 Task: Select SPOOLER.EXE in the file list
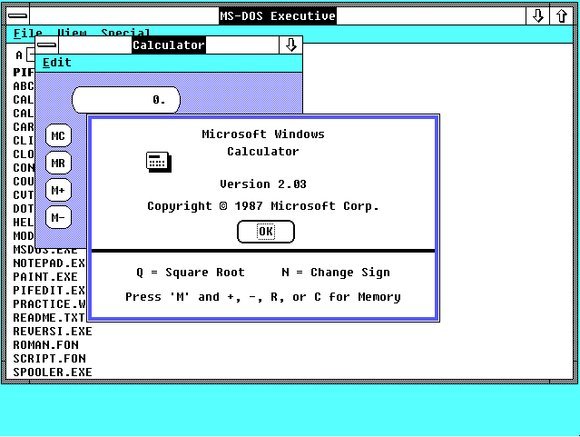pos(53,372)
